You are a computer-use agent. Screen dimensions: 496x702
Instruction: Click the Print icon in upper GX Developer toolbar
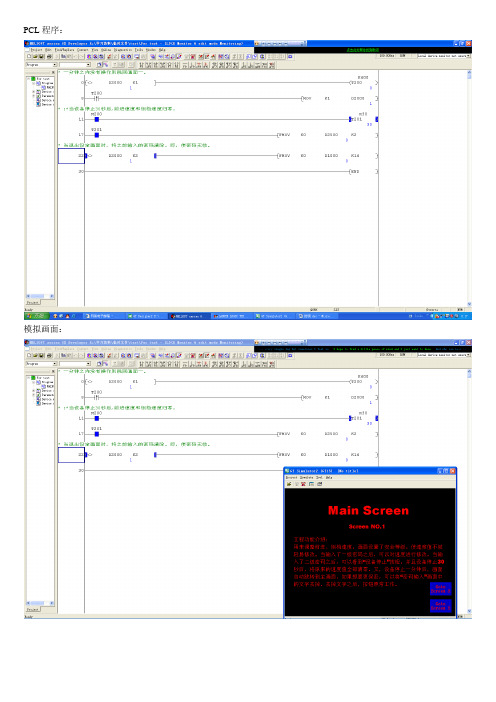pos(49,57)
